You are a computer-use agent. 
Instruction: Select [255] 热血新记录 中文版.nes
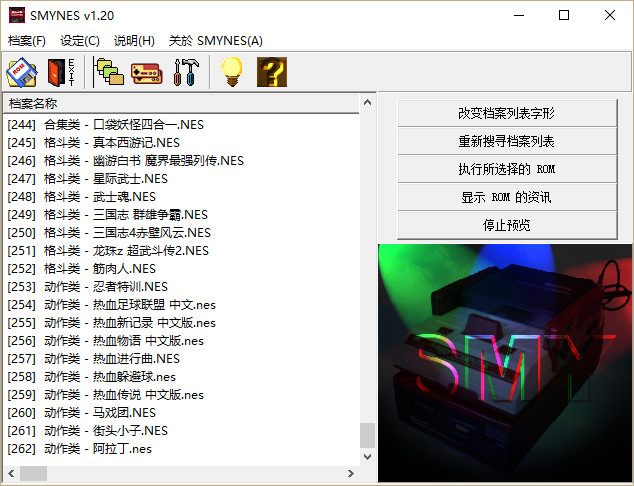(x=112, y=323)
